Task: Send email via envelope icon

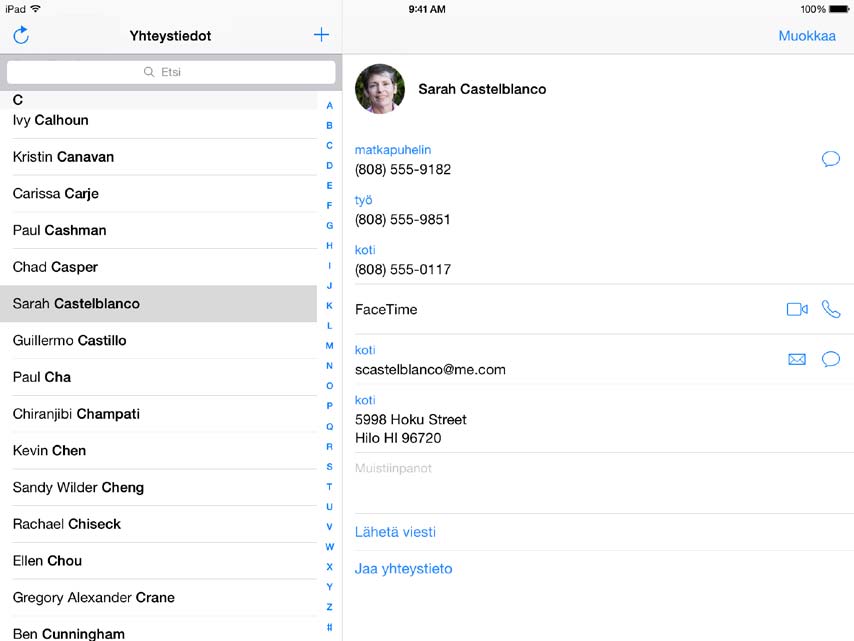Action: coord(797,359)
